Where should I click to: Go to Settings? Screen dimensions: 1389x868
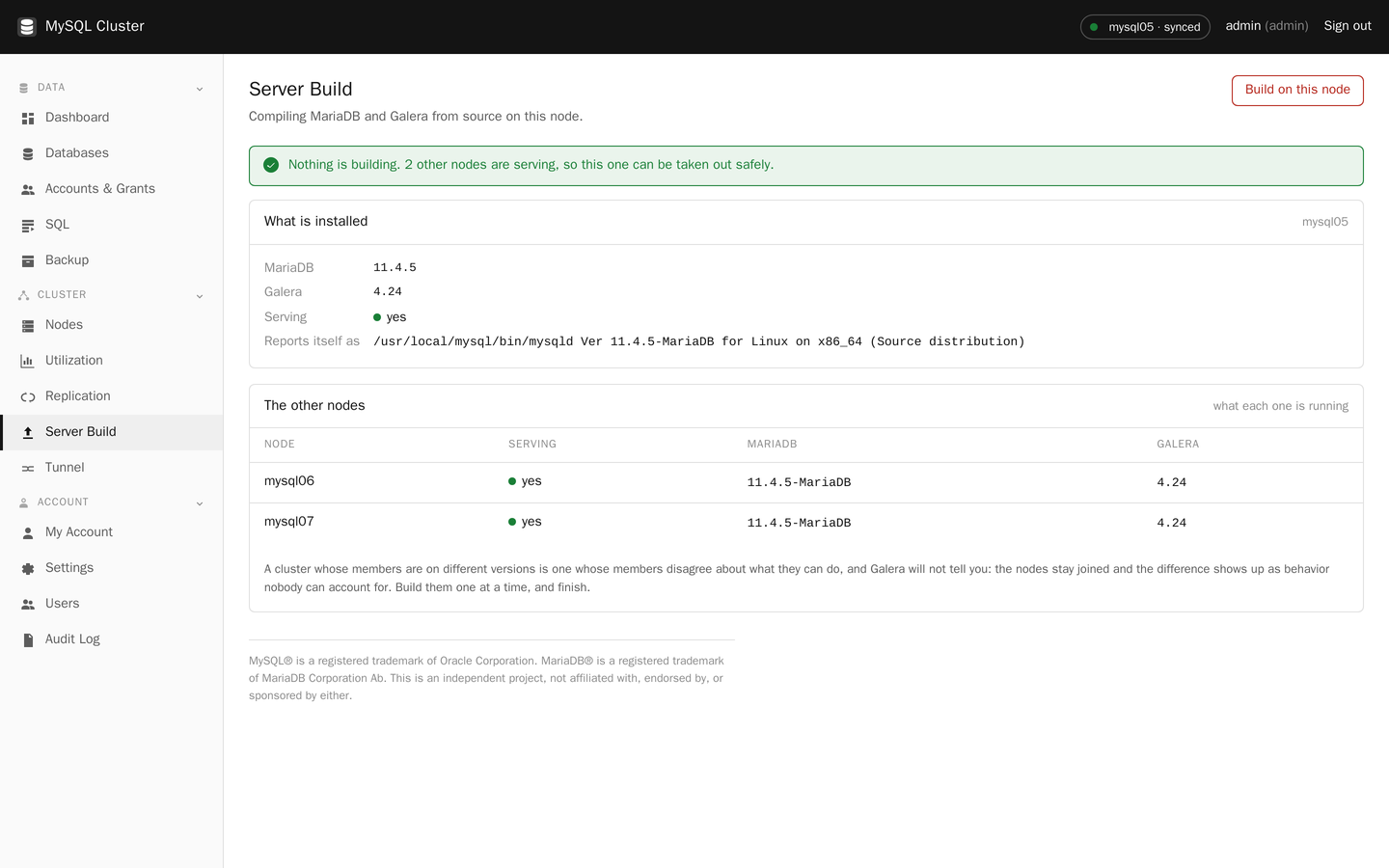(112, 568)
